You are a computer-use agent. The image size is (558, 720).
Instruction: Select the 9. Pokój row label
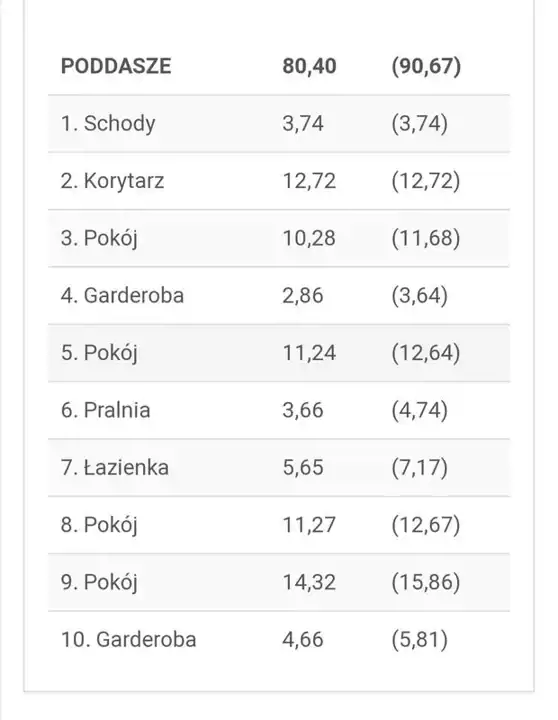pyautogui.click(x=99, y=583)
